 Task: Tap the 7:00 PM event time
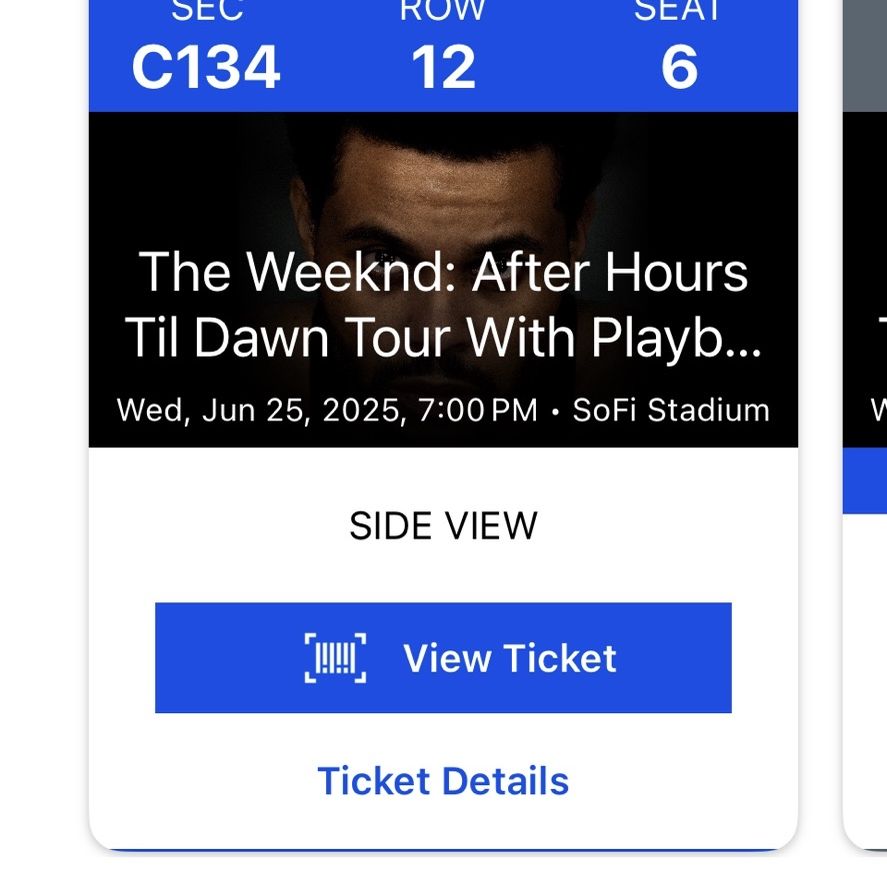coord(478,410)
